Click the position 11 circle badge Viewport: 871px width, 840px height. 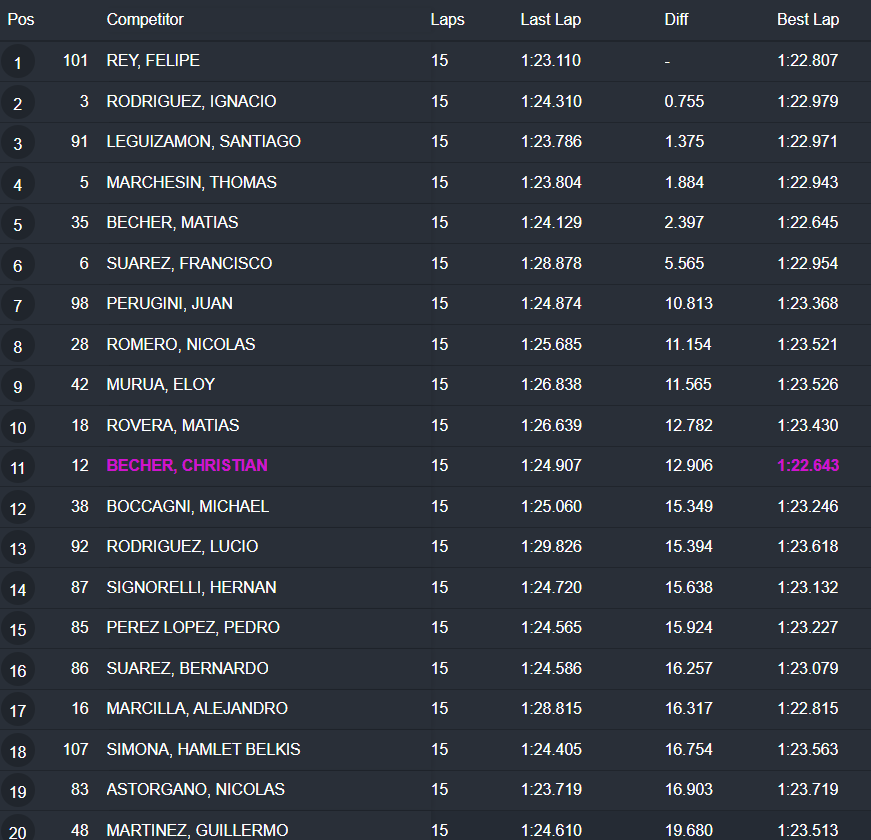18,468
